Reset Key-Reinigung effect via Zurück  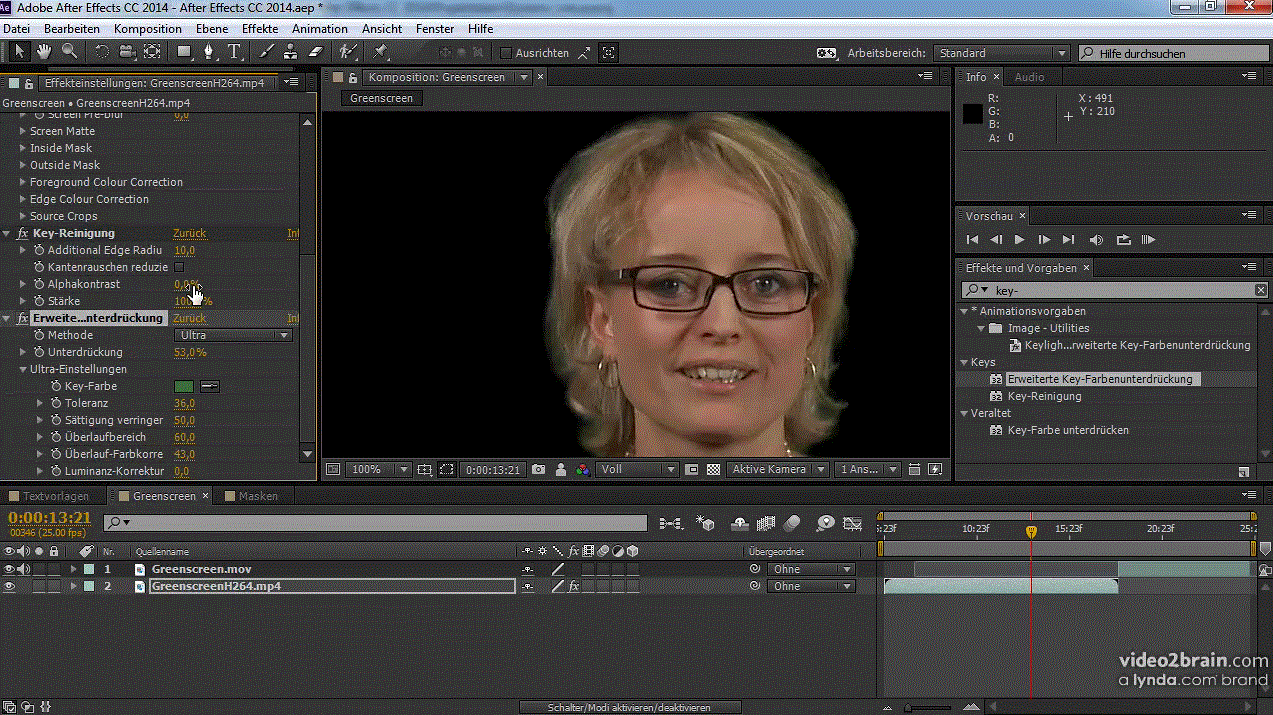coord(189,233)
